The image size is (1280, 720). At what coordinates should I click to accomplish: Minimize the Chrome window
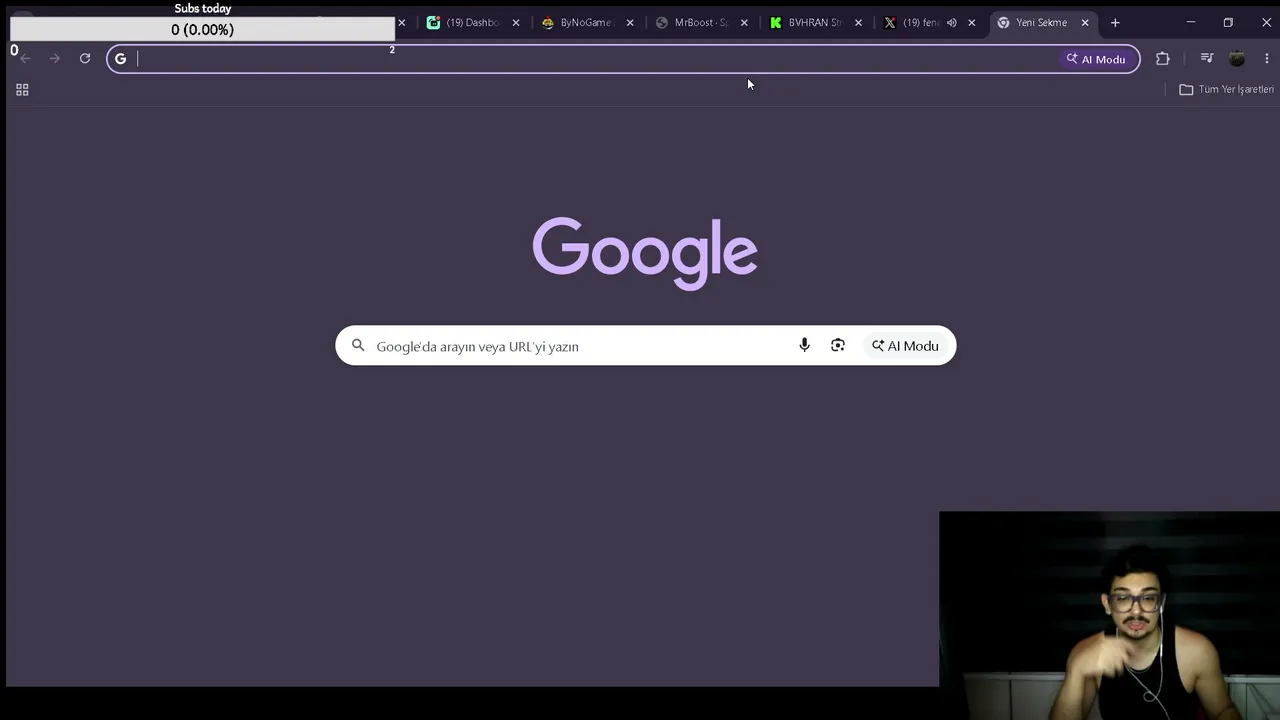(1190, 23)
